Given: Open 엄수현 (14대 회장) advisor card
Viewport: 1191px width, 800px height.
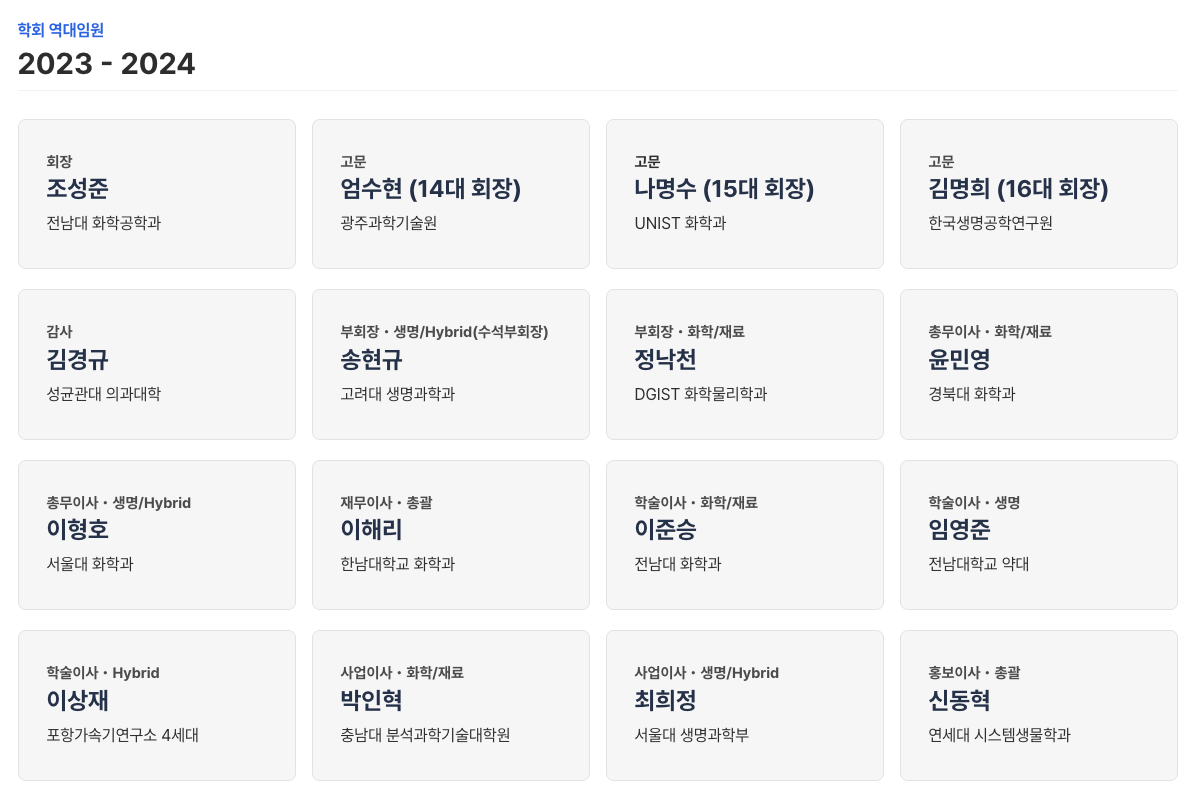Looking at the screenshot, I should coord(451,194).
